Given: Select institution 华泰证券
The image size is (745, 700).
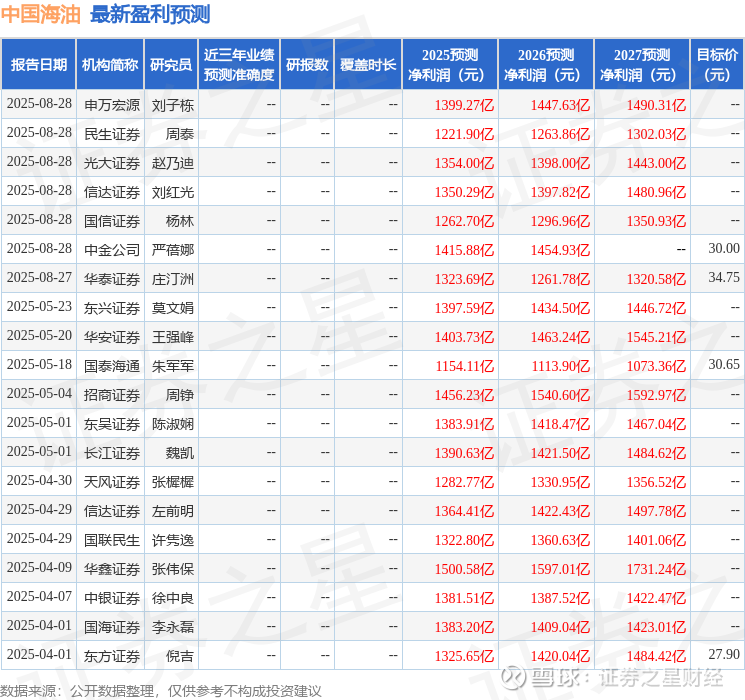Looking at the screenshot, I should (112, 279).
